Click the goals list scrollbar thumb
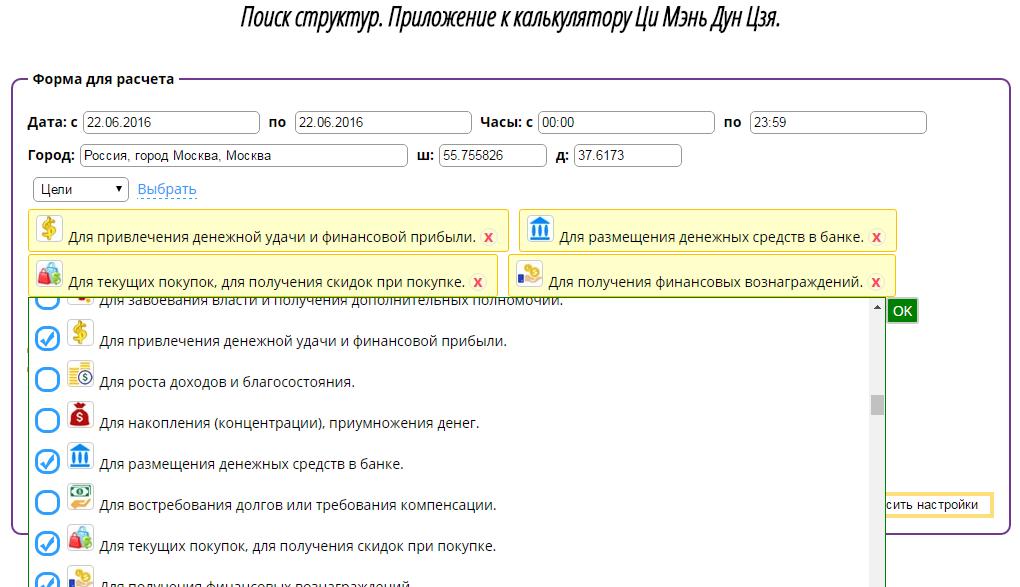This screenshot has height=587, width=1020. coord(878,405)
